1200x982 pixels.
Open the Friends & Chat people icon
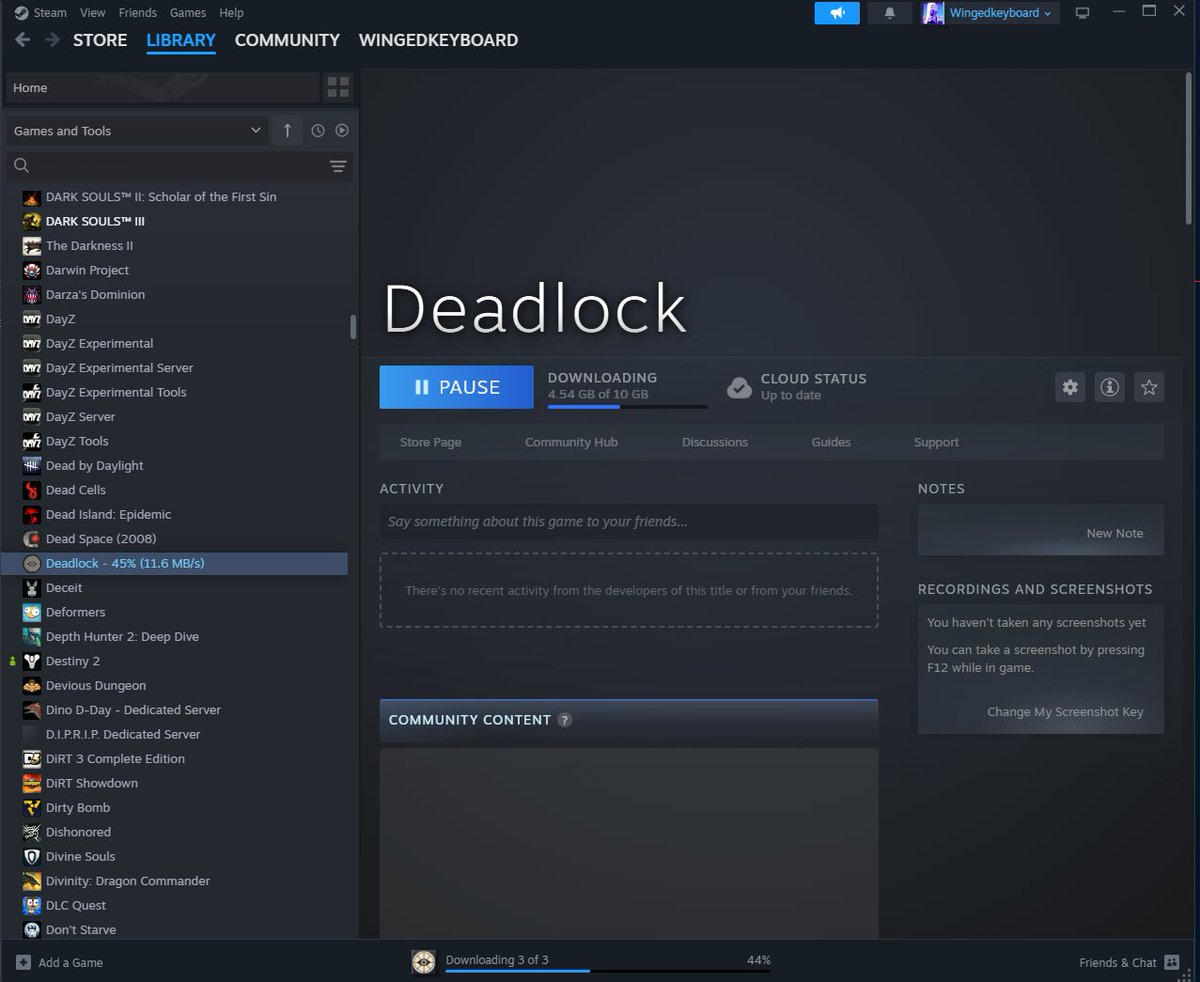(x=1172, y=962)
